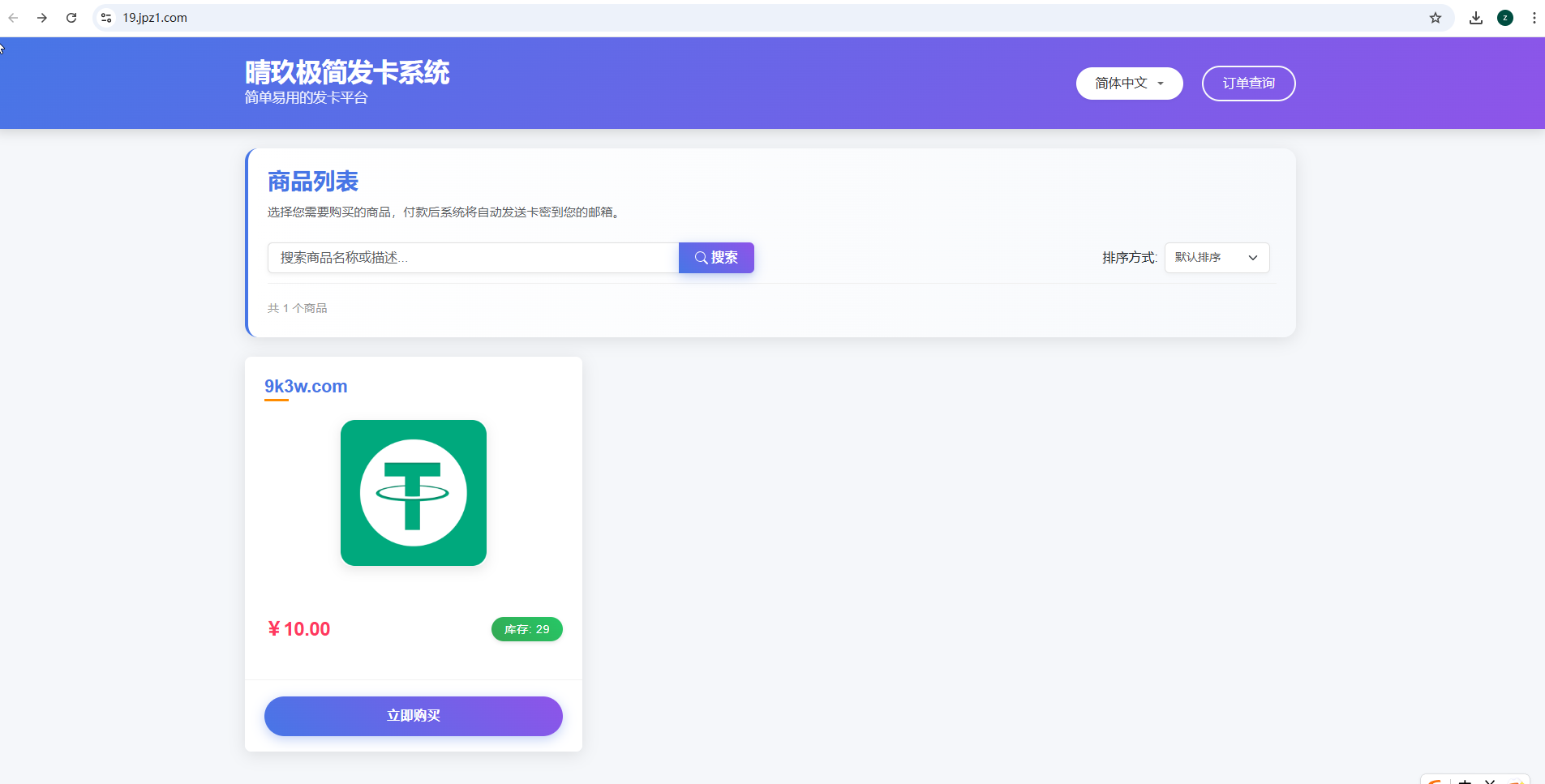Image resolution: width=1545 pixels, height=784 pixels.
Task: Click the 排序方式 label
Action: (x=1129, y=258)
